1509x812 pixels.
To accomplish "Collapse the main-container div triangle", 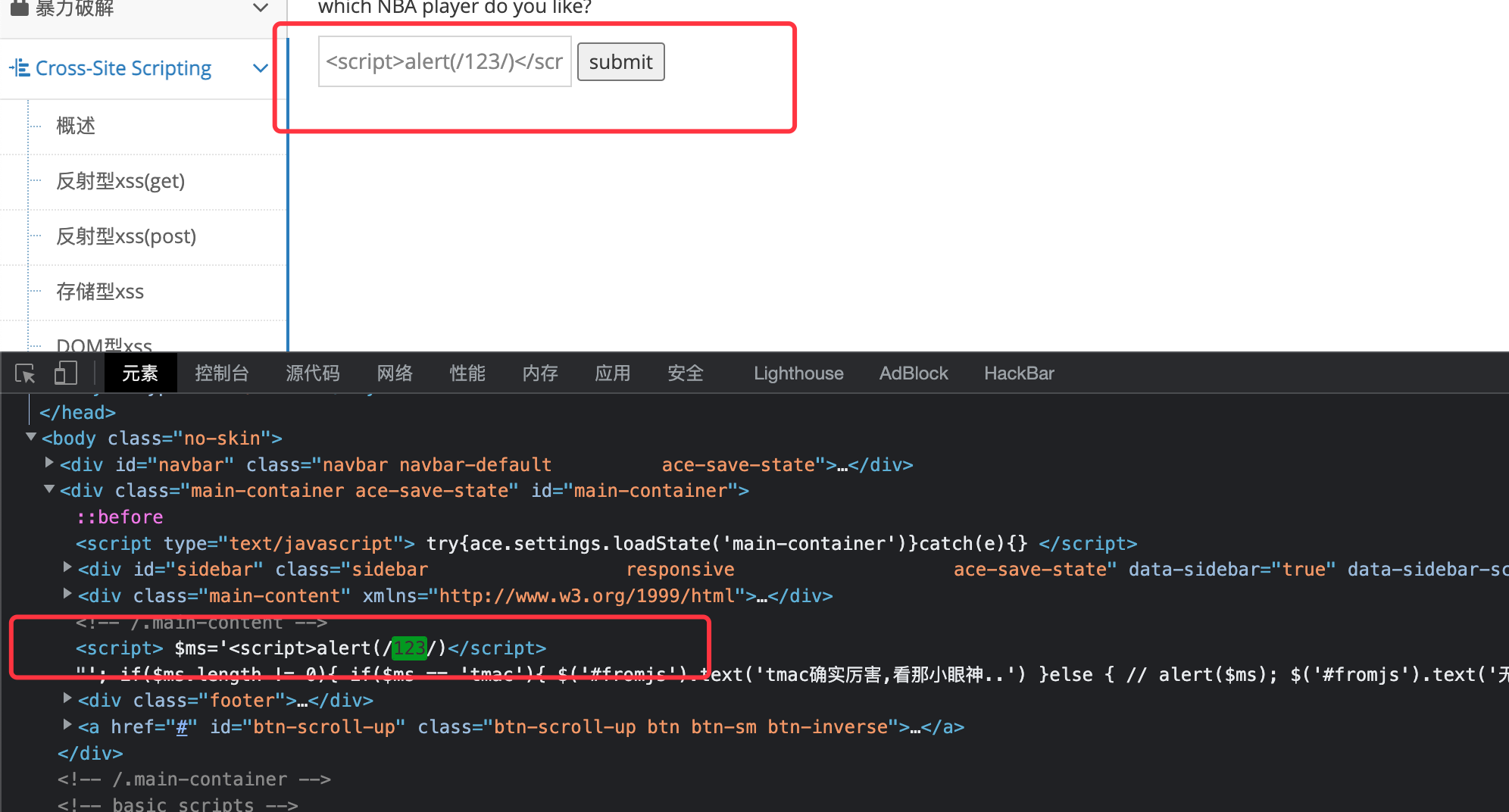I will tap(49, 489).
